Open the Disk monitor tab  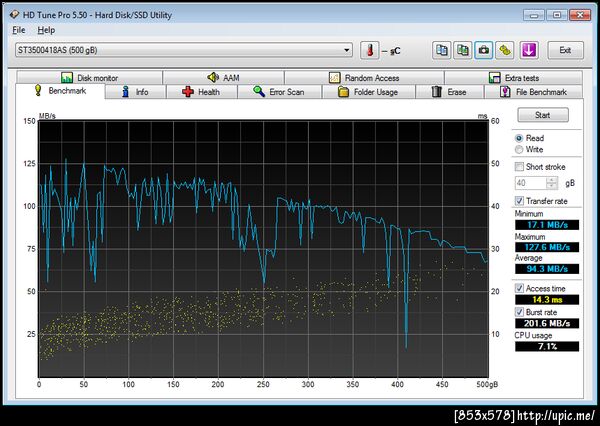click(x=90, y=78)
